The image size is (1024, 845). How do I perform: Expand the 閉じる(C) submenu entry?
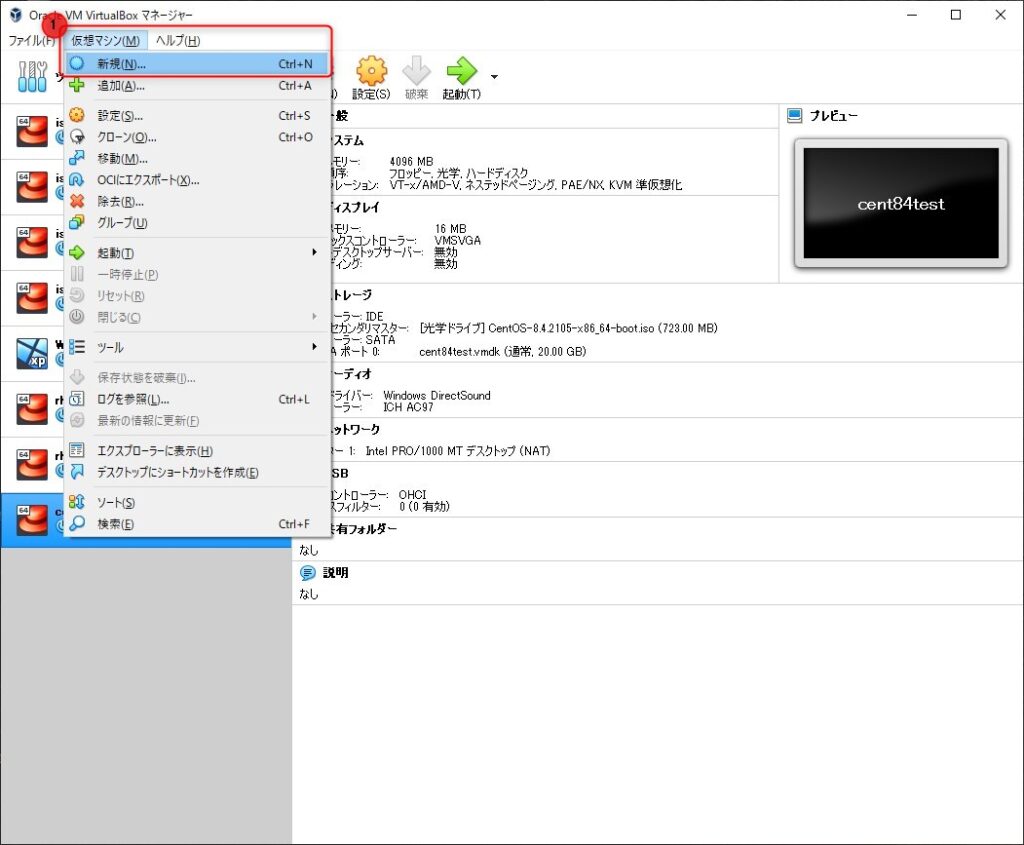(196, 318)
